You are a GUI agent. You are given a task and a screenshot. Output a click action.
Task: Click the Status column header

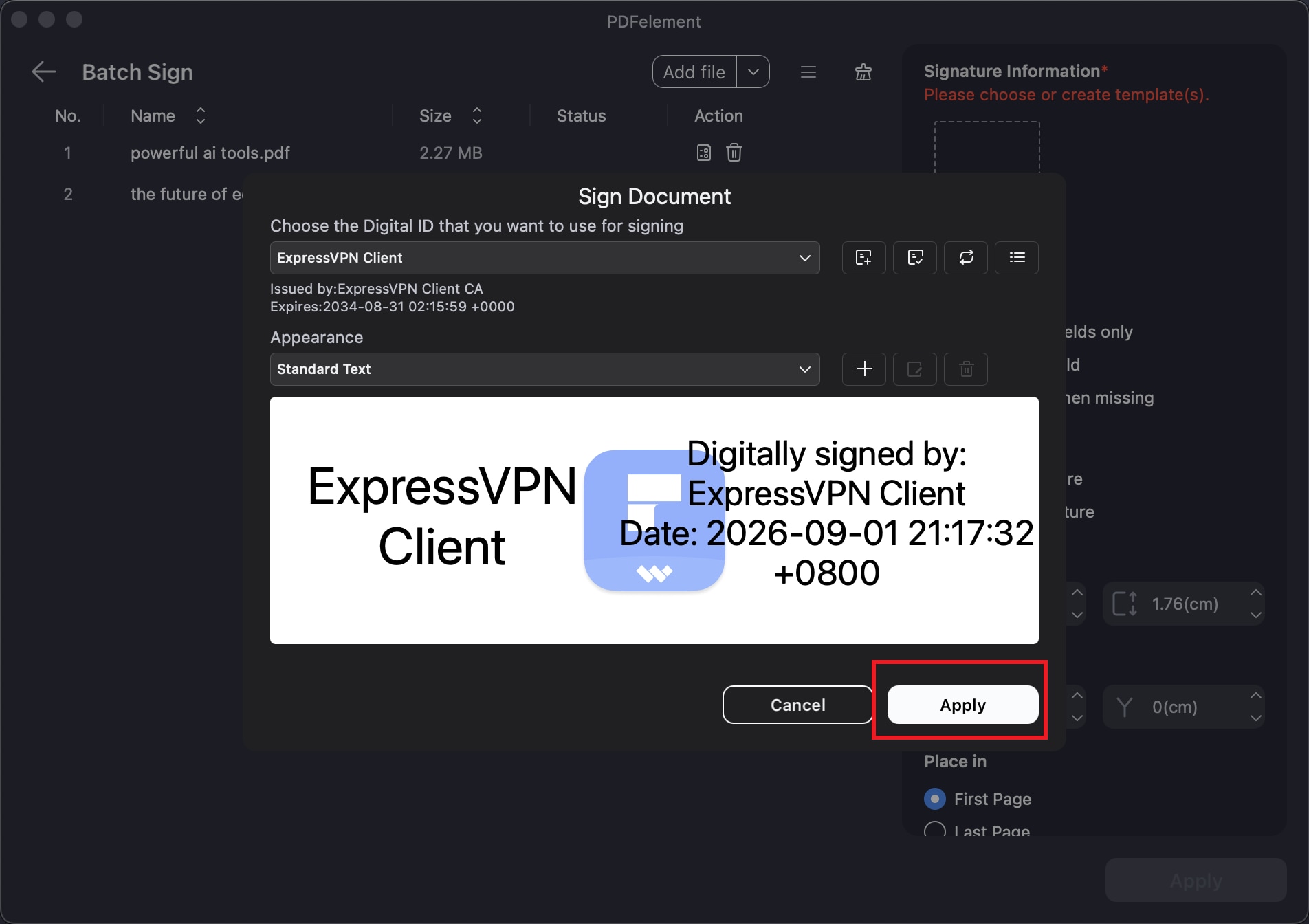[582, 115]
